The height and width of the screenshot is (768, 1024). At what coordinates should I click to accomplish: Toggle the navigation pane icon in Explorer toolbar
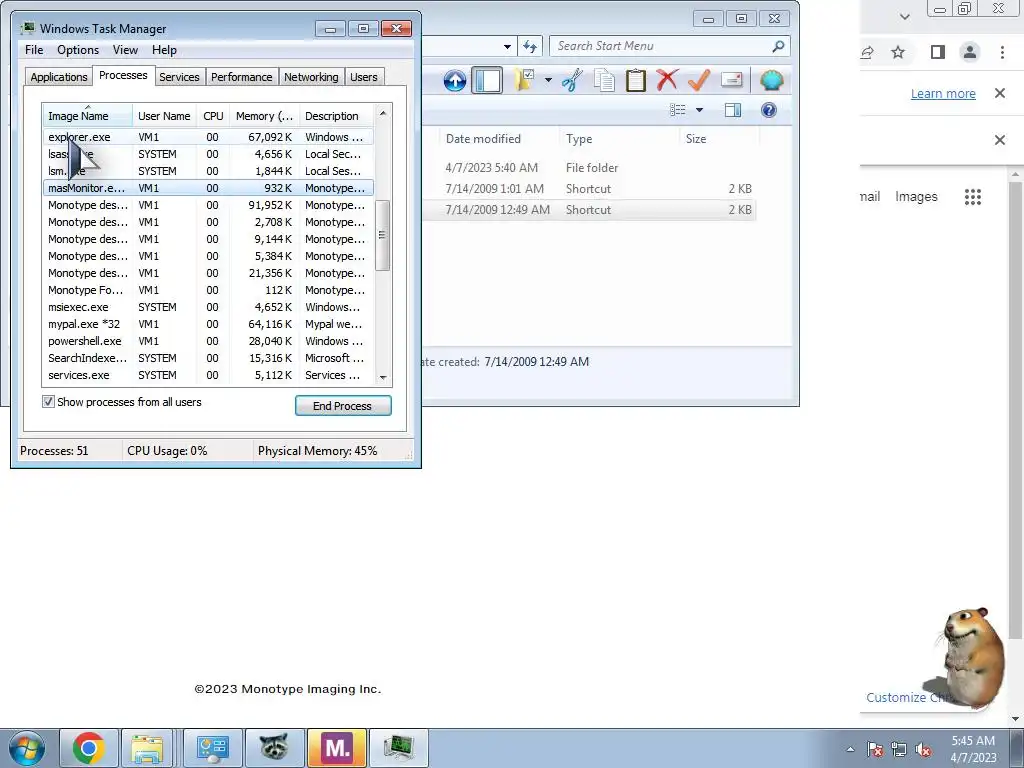pyautogui.click(x=487, y=81)
